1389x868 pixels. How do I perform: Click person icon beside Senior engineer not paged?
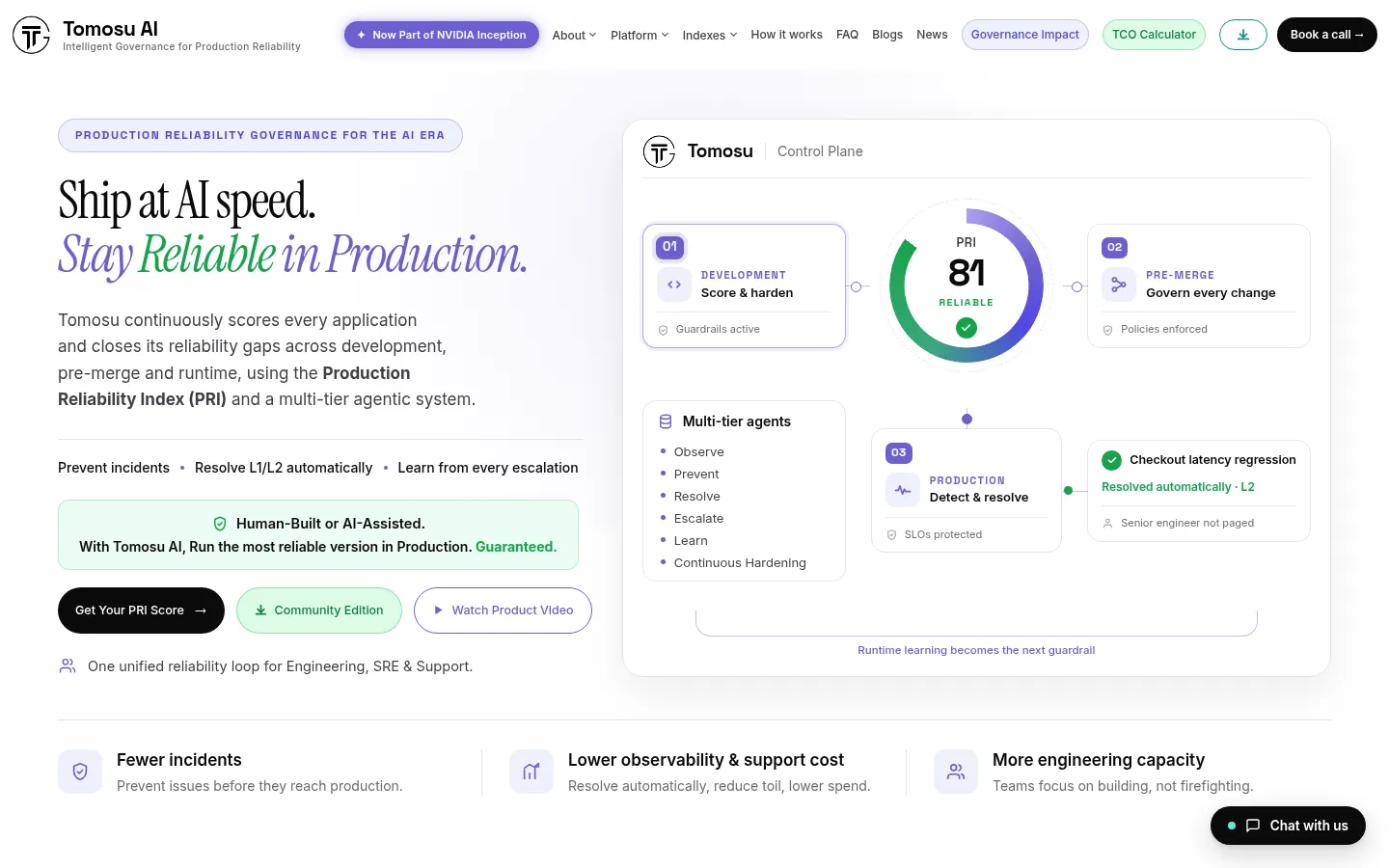pyautogui.click(x=1108, y=523)
